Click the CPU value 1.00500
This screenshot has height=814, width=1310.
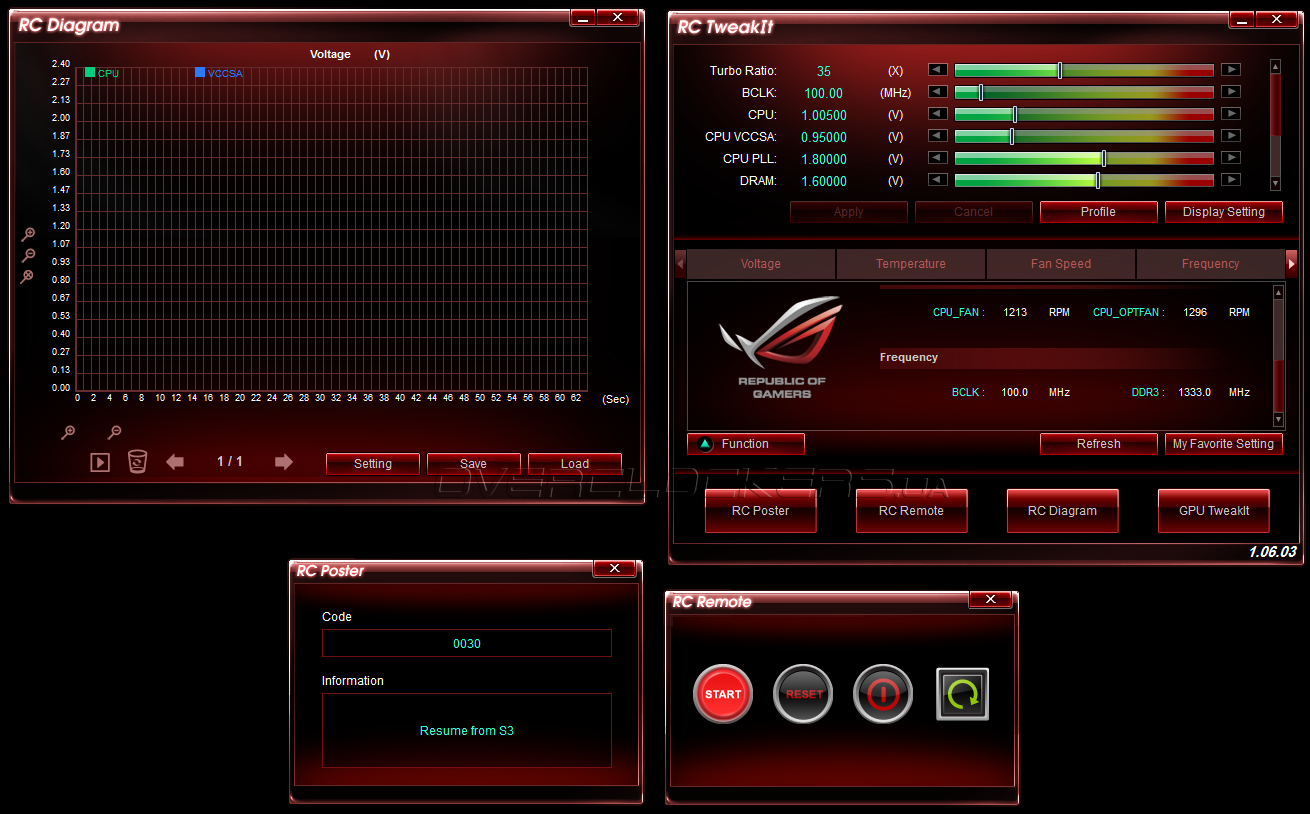[824, 115]
